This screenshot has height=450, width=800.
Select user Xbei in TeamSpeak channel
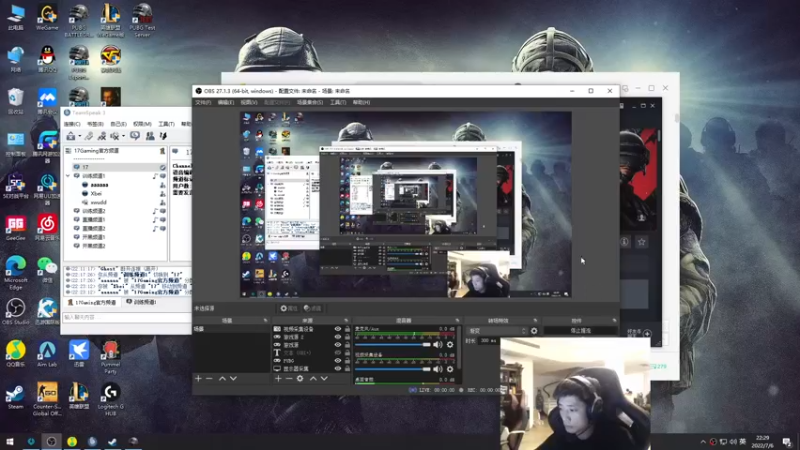point(96,194)
